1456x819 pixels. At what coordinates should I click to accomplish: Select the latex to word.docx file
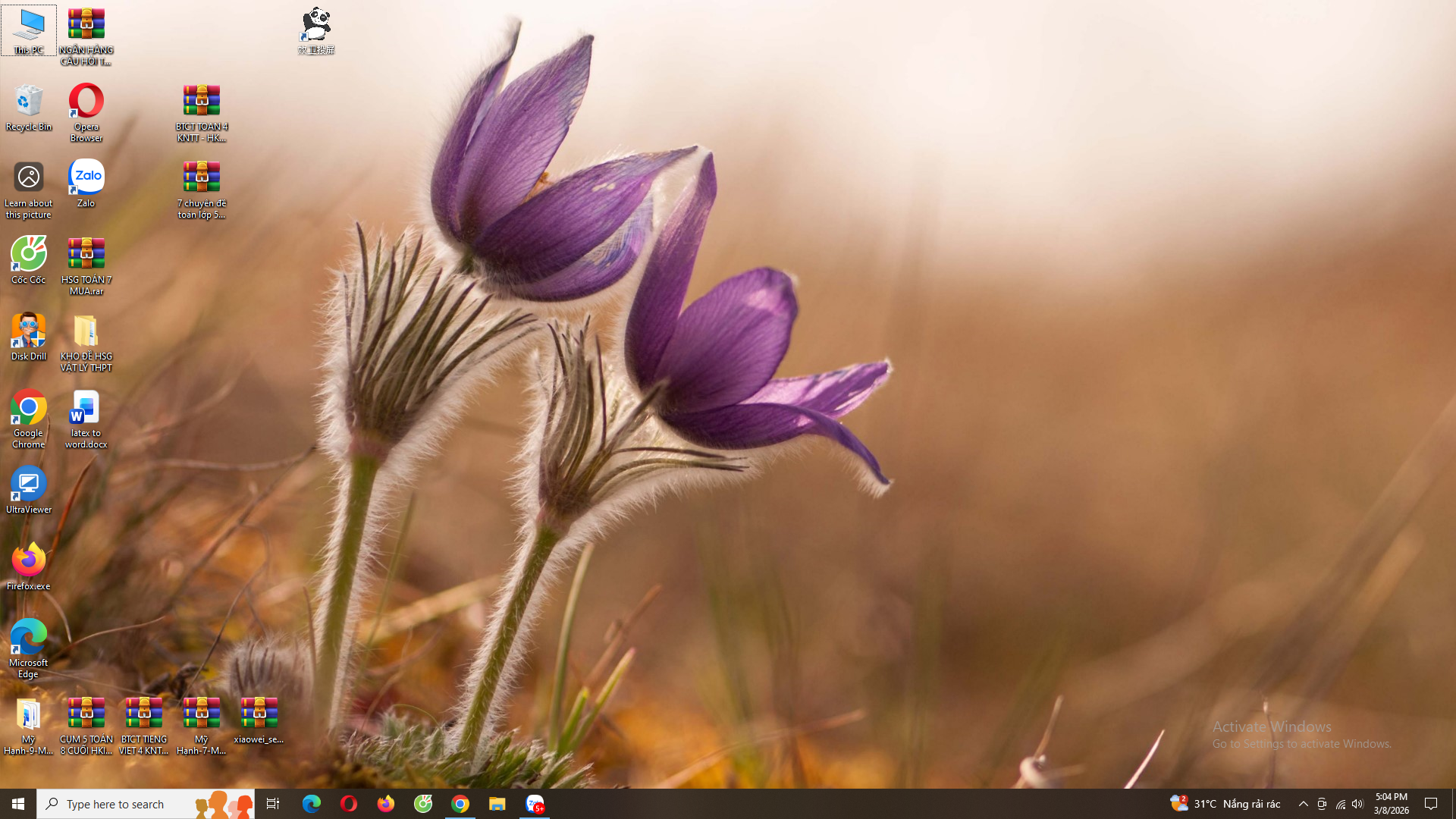point(86,418)
